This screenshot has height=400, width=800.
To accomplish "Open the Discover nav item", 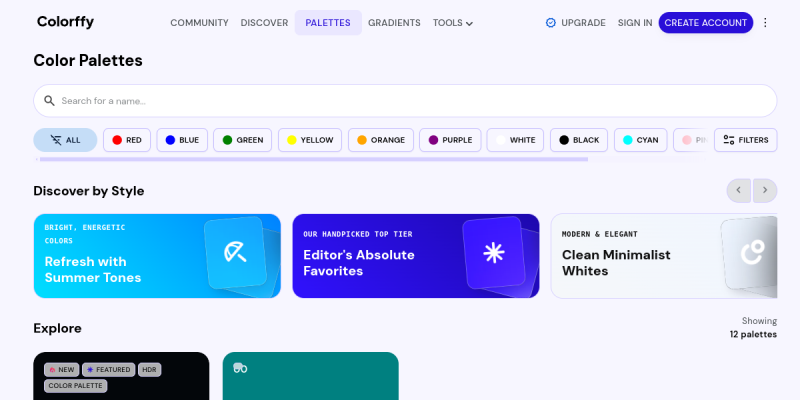I will (264, 23).
